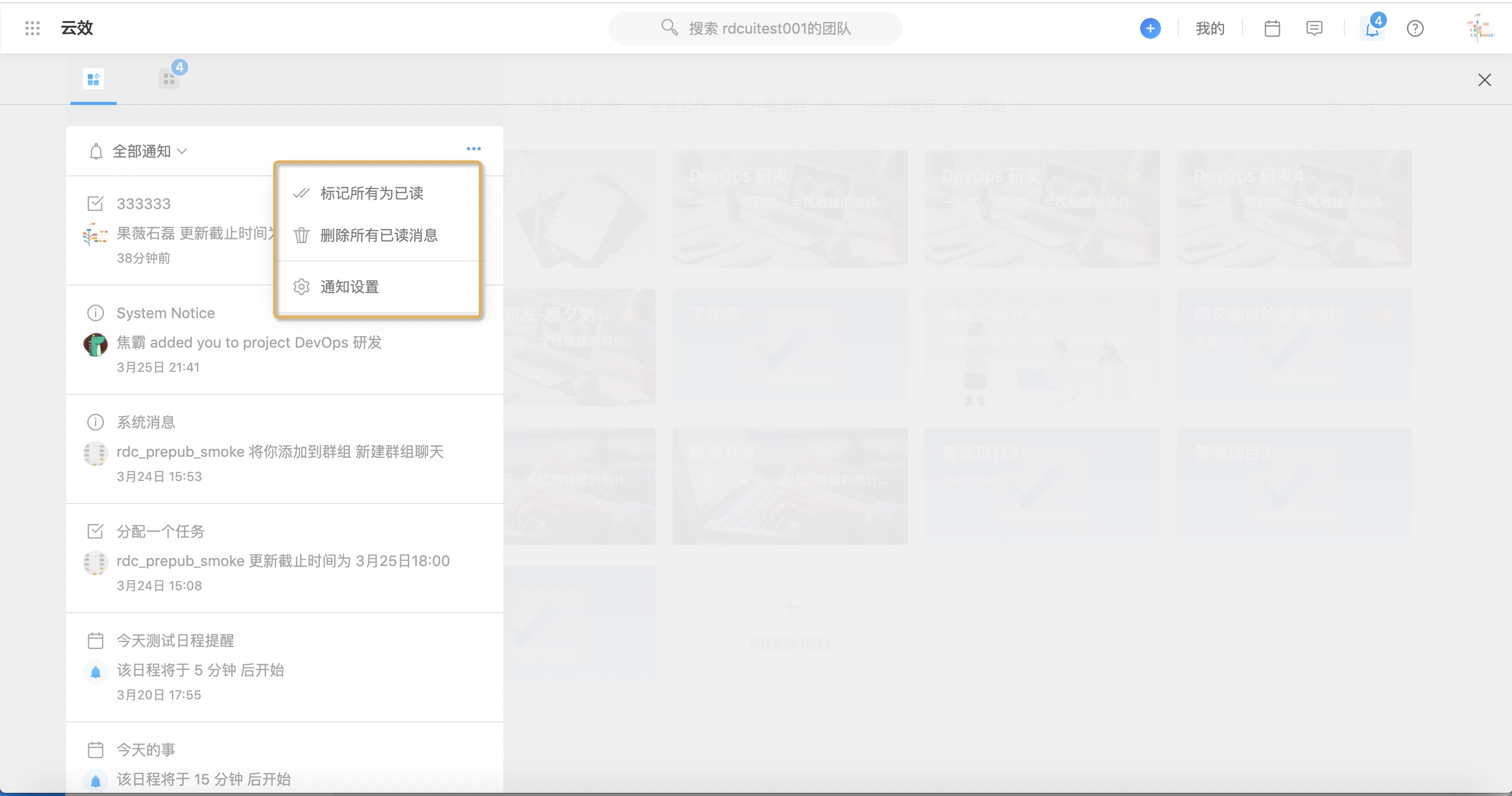The width and height of the screenshot is (1512, 796).
Task: Click message about 新建群组聊天
Action: pyautogui.click(x=280, y=451)
